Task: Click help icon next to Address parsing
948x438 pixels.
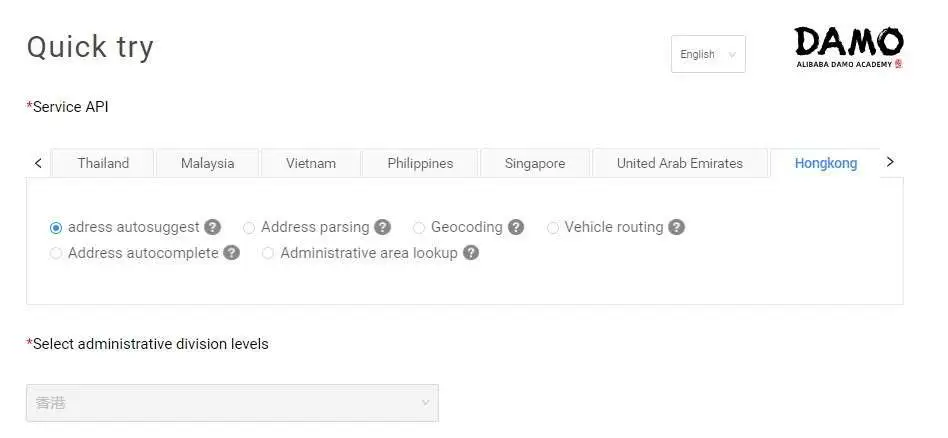Action: [x=382, y=227]
